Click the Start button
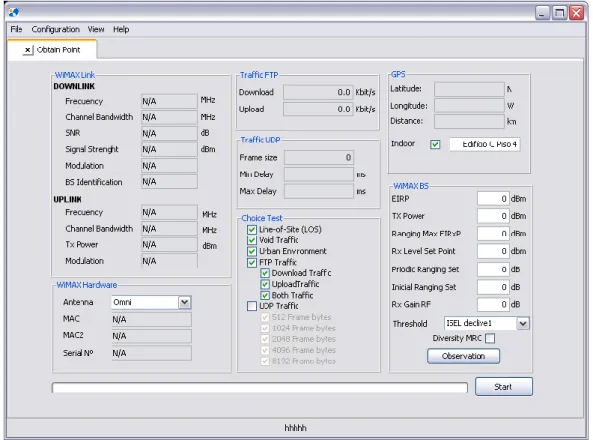The height and width of the screenshot is (440, 593). pos(504,387)
